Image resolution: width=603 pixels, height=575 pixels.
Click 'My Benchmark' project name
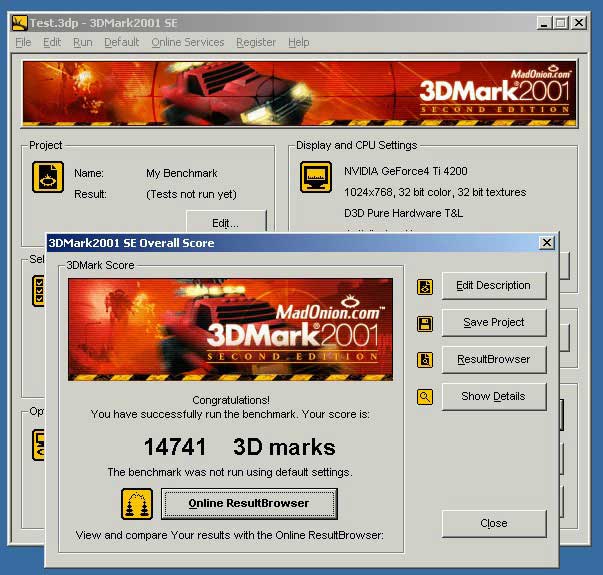click(182, 173)
